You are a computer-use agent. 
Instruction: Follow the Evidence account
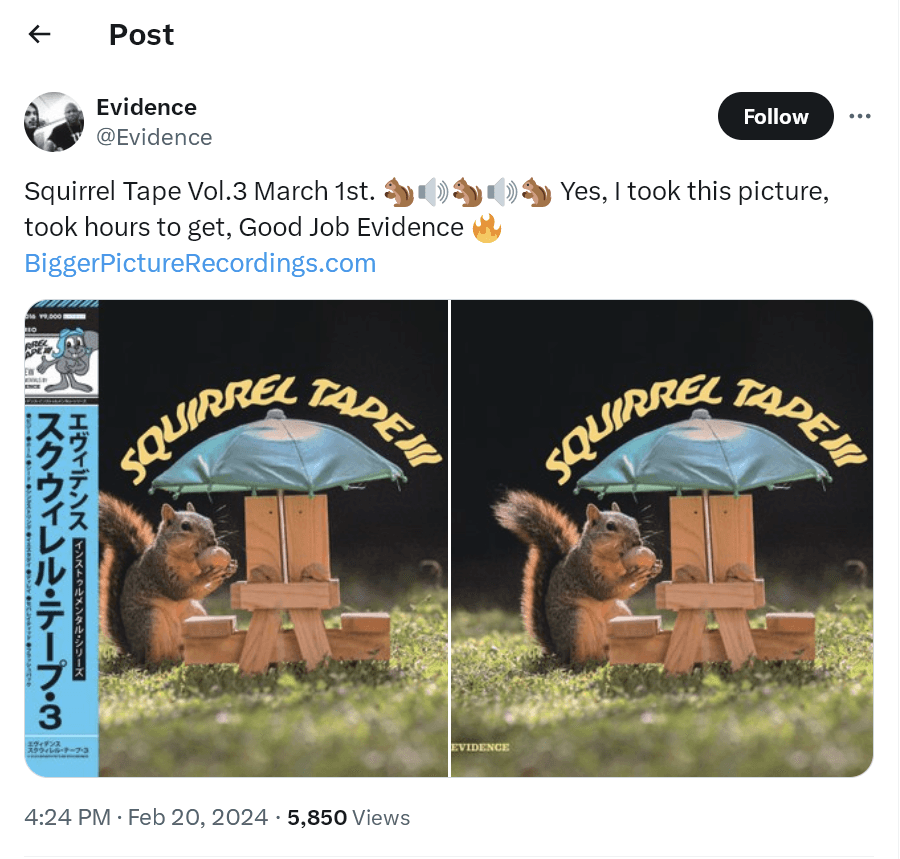pos(775,117)
